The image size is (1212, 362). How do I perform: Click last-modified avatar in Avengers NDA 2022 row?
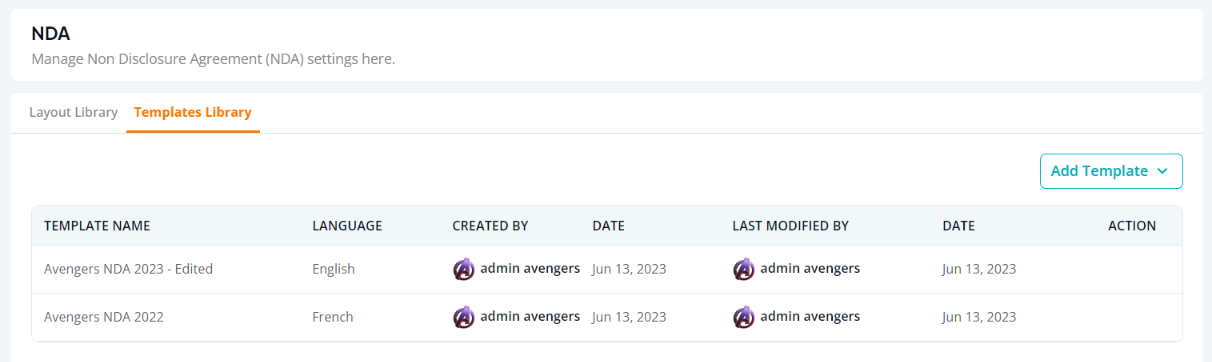coord(744,317)
